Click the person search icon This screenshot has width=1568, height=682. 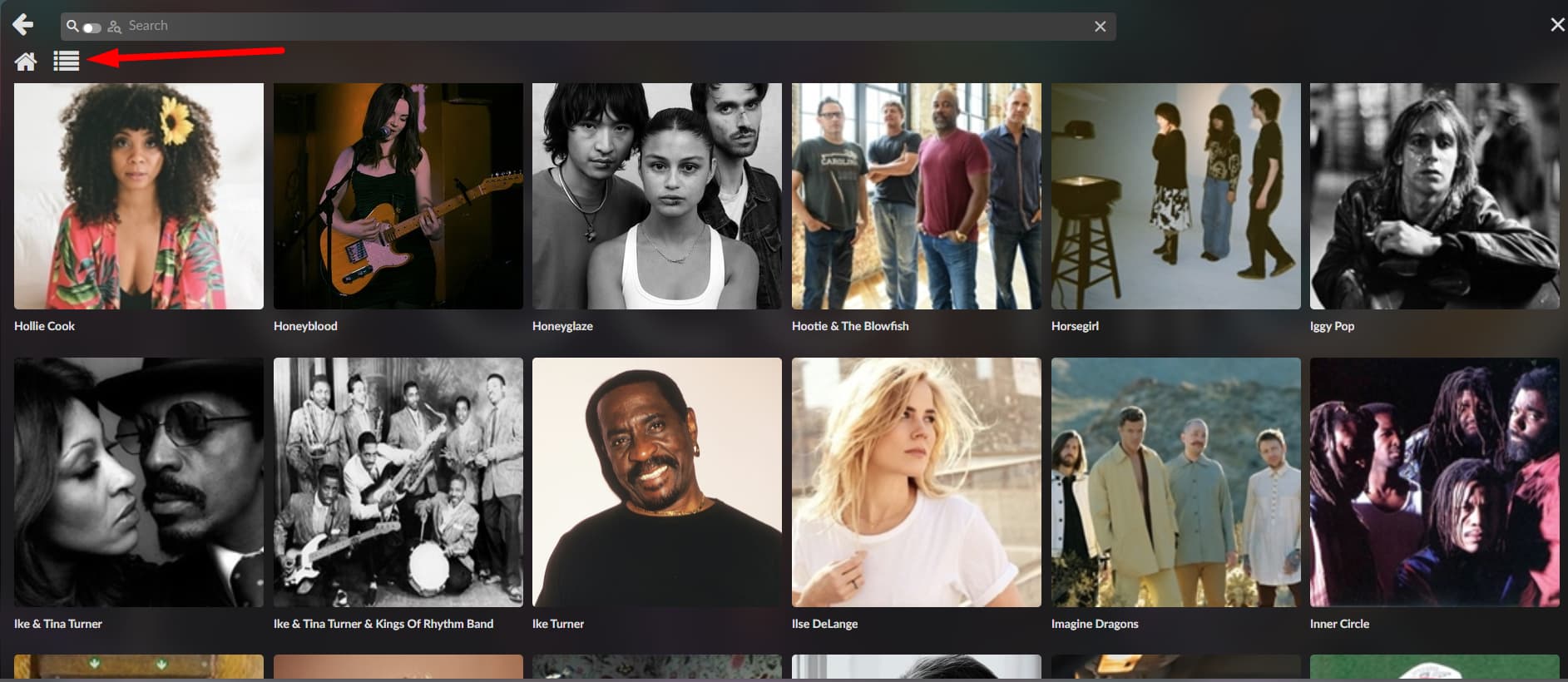[115, 27]
